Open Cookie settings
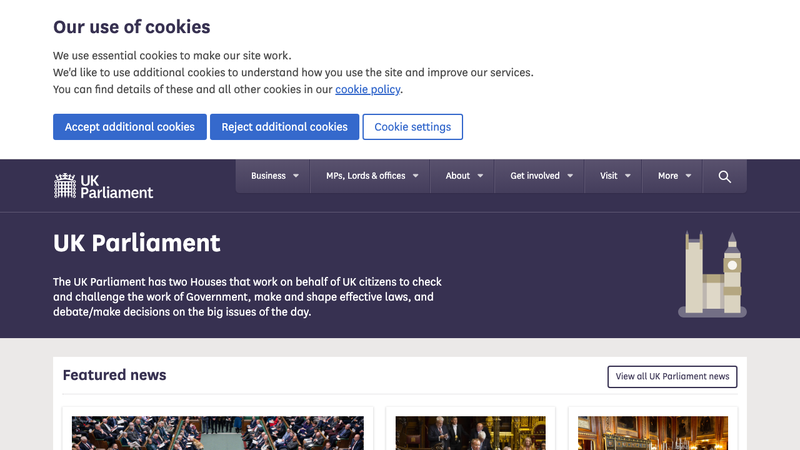Screen dimensions: 800x450 click(413, 127)
